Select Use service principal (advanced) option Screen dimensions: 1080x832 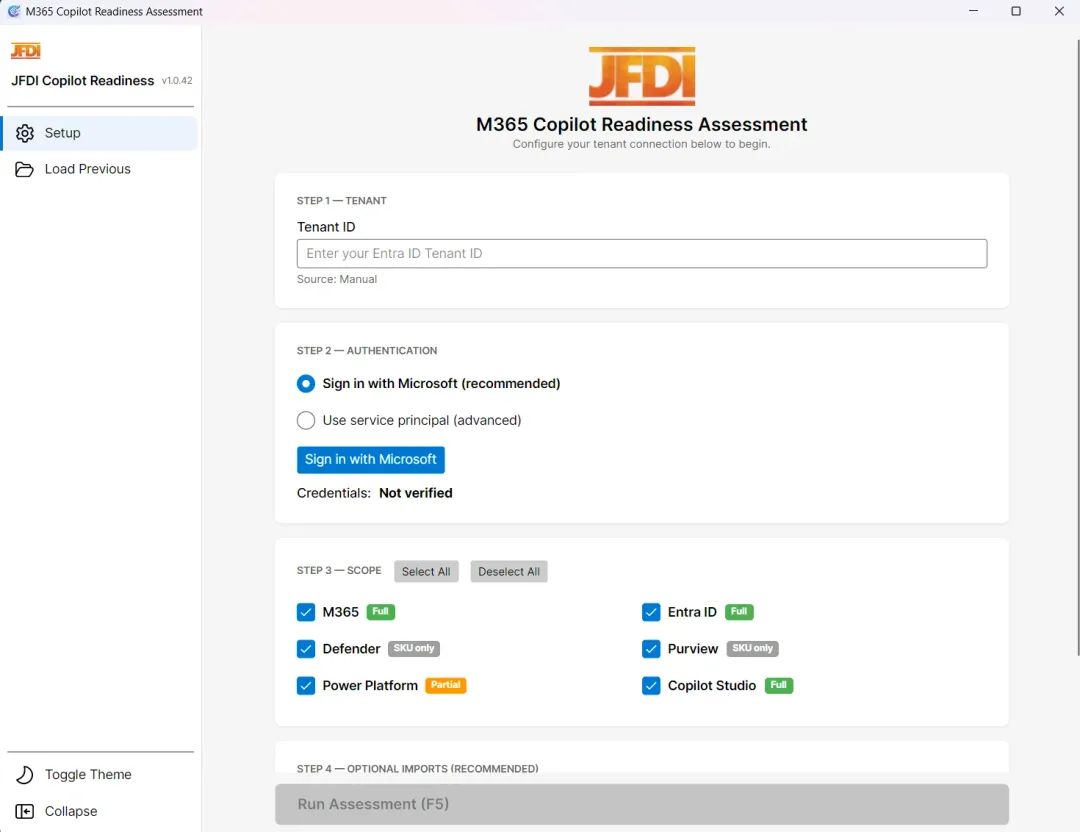tap(306, 420)
